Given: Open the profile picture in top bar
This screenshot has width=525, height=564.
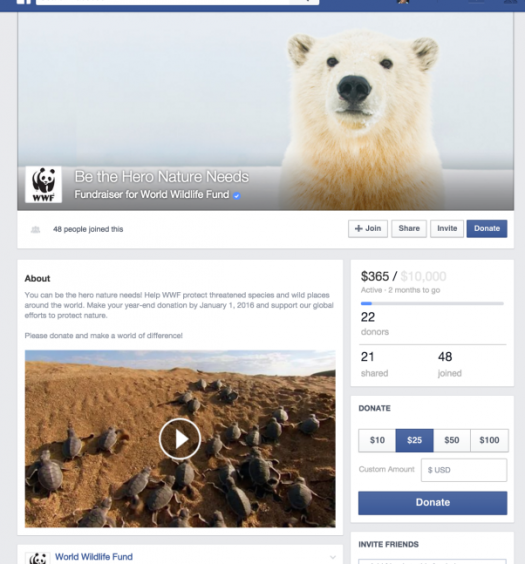Looking at the screenshot, I should [403, 2].
